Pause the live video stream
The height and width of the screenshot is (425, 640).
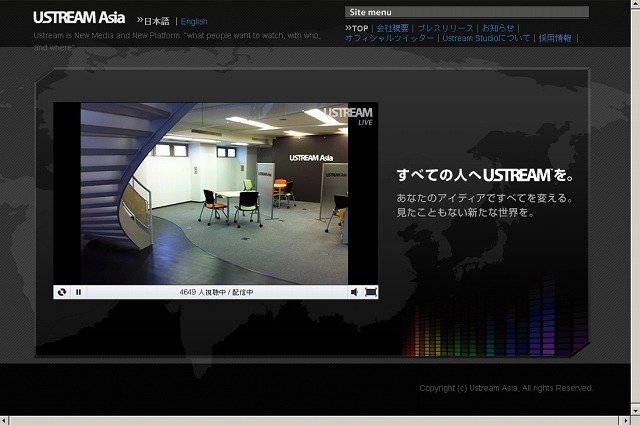78,292
